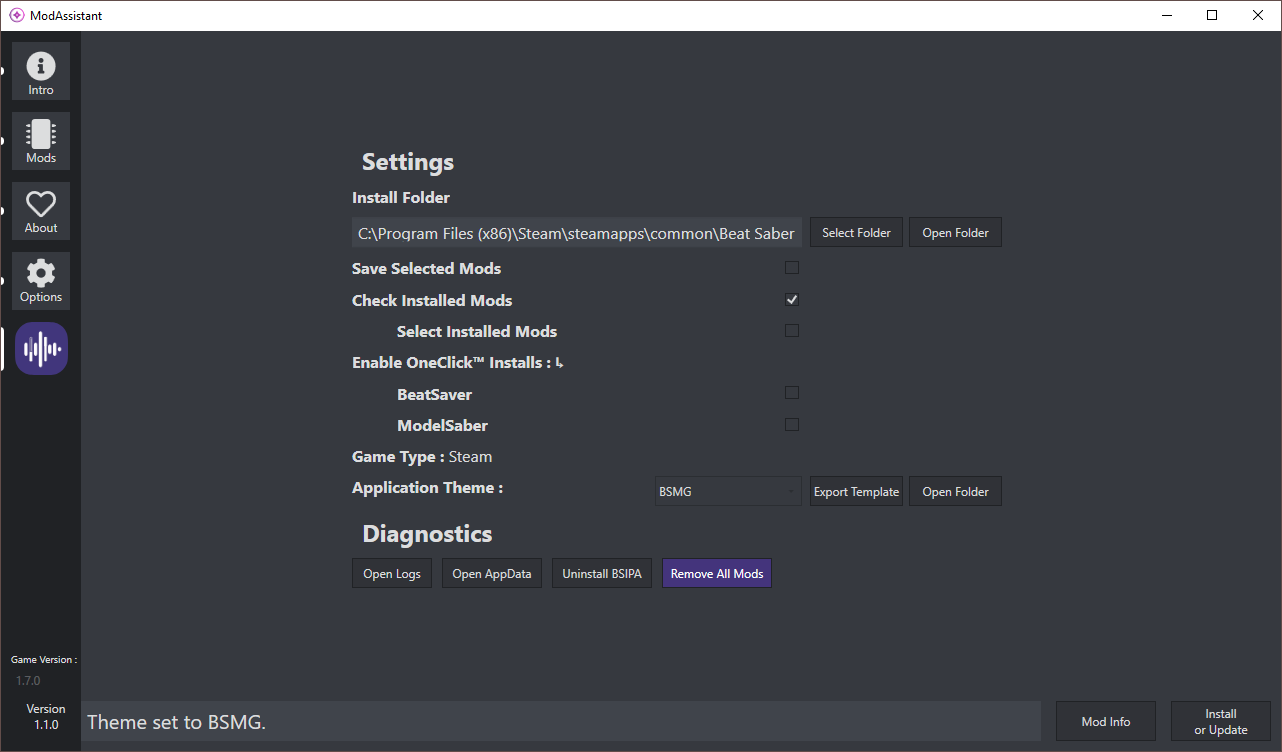
Task: Click the ModAssistant title bar logo
Action: pos(16,15)
